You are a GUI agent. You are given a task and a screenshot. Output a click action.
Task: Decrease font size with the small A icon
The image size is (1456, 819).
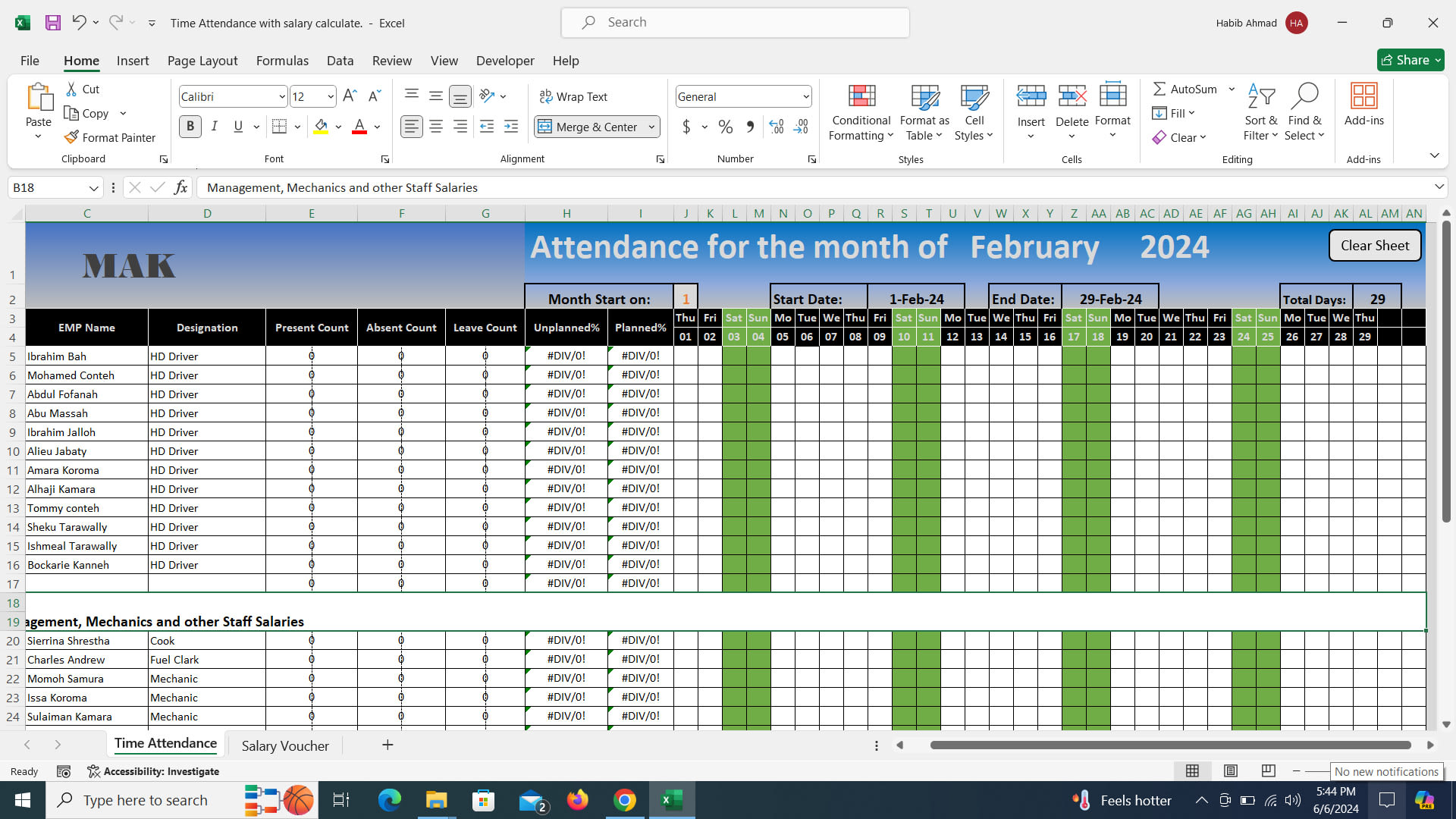[374, 96]
